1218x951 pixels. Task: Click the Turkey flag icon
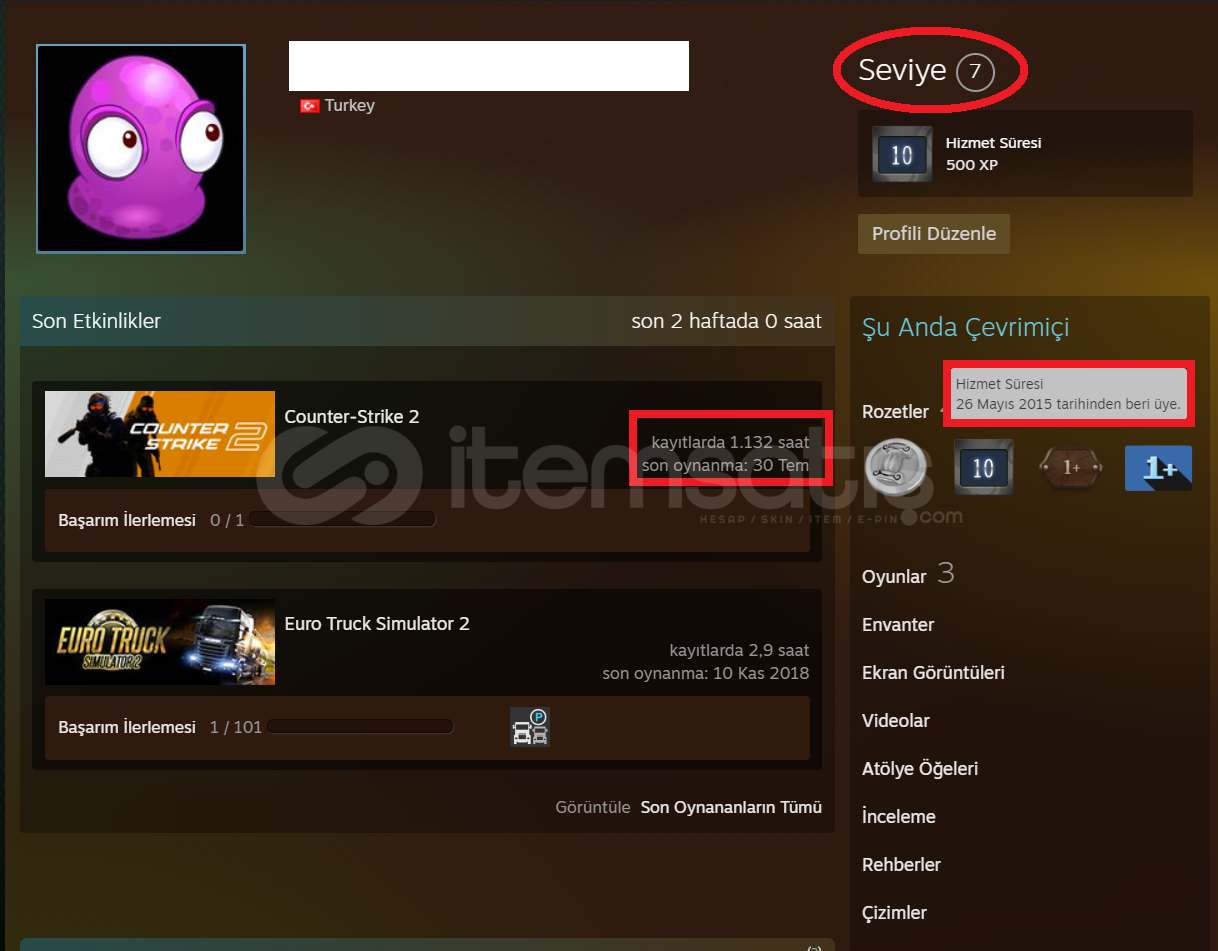309,106
